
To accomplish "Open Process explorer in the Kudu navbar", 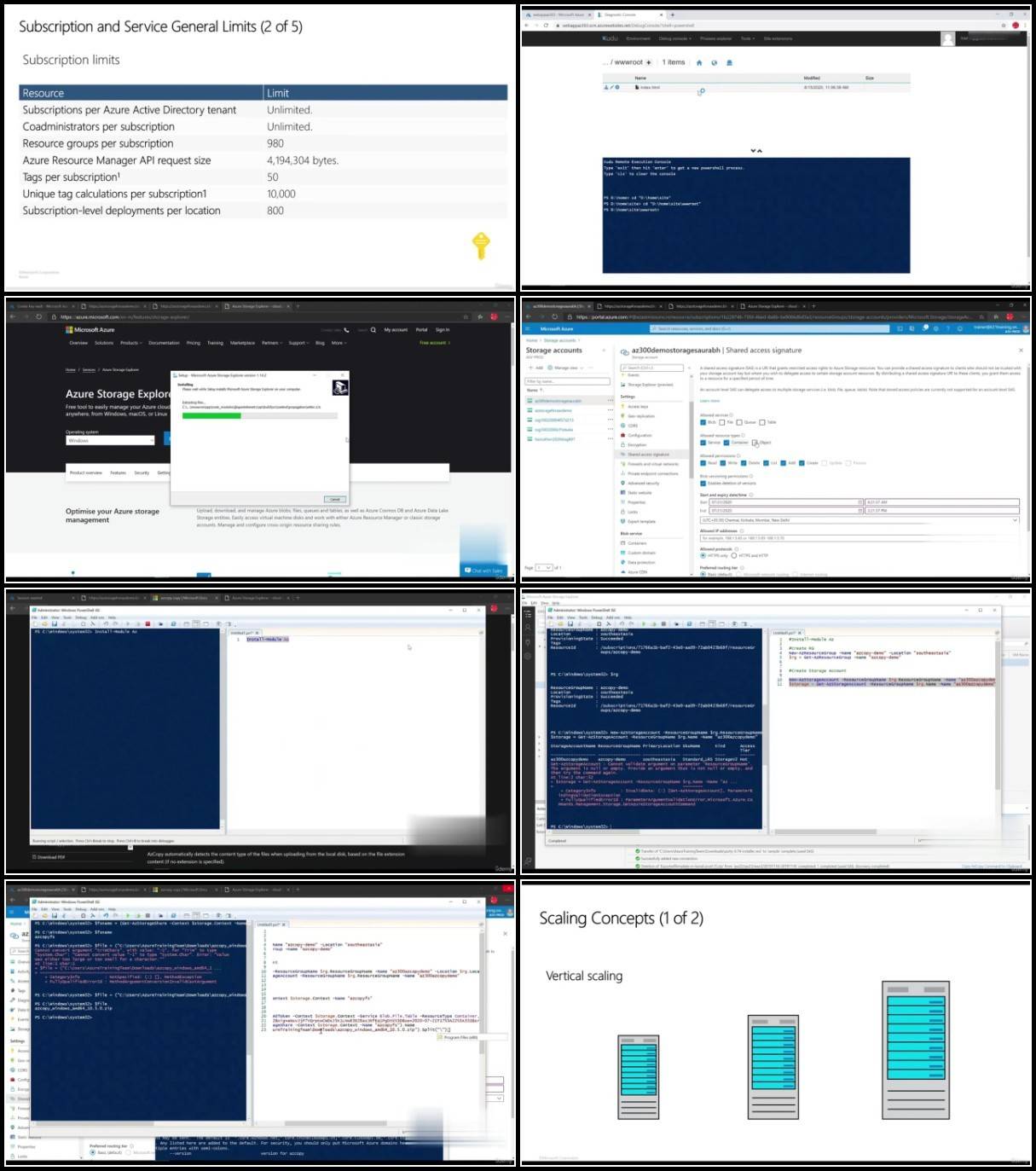I will coord(716,38).
